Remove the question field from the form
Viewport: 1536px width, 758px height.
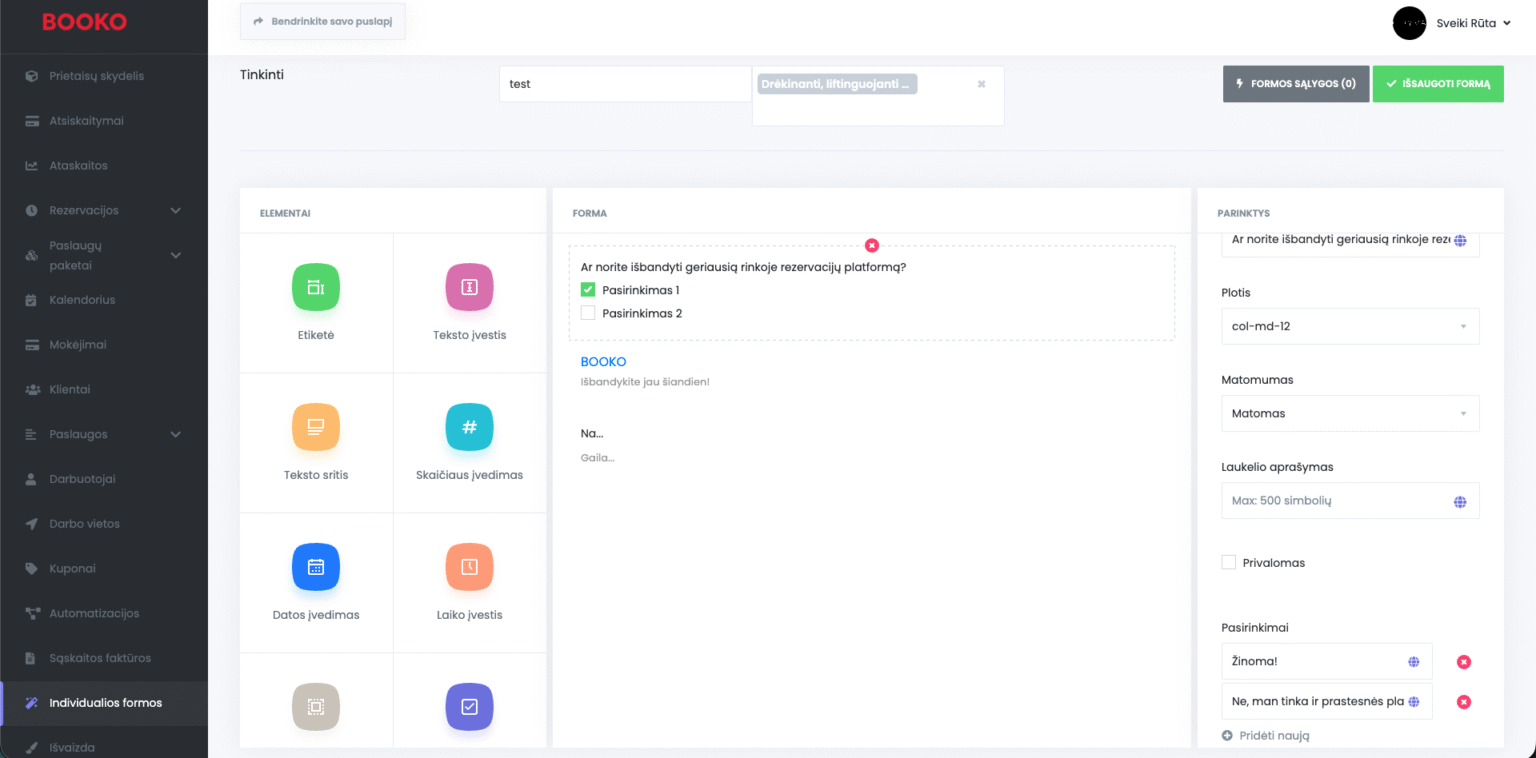(x=872, y=245)
